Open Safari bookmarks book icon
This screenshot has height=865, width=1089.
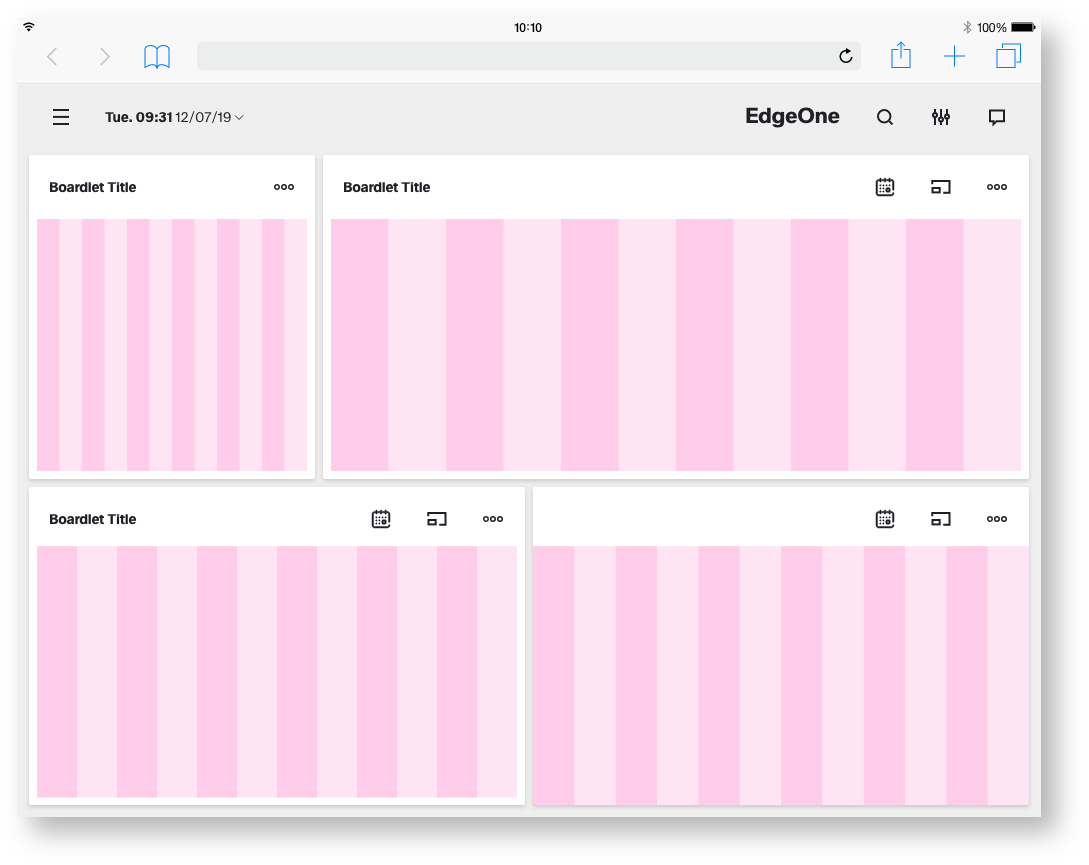157,57
